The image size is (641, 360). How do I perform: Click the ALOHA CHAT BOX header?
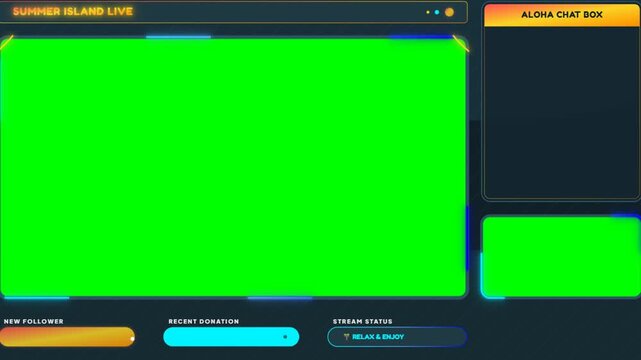[562, 15]
